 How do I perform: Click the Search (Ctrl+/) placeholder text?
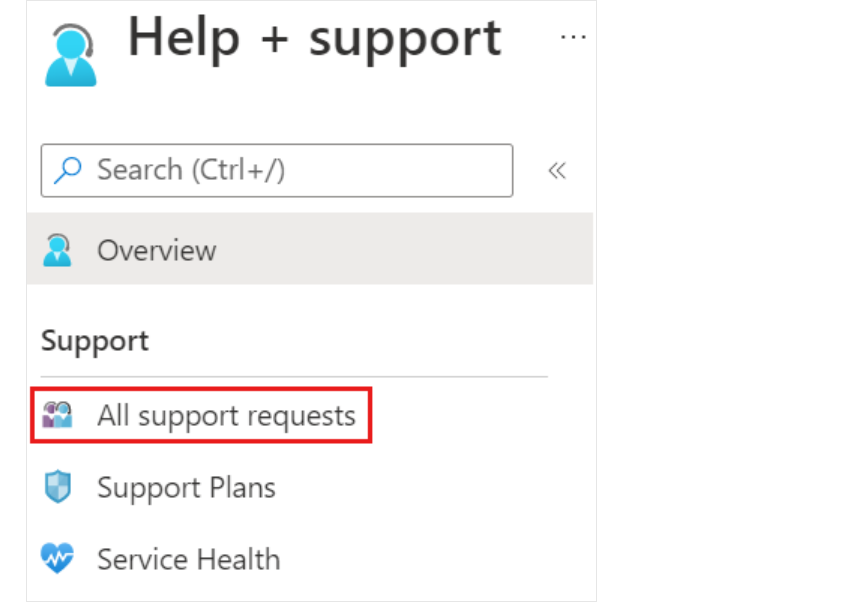(x=191, y=170)
